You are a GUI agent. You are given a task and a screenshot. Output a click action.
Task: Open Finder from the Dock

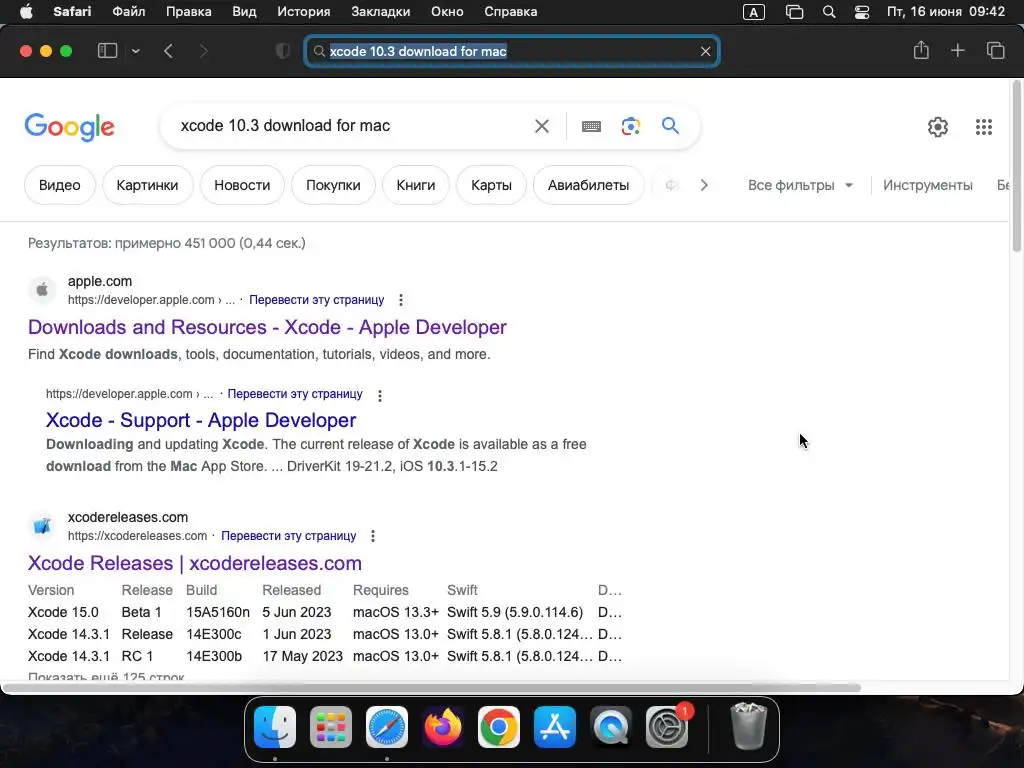point(275,727)
